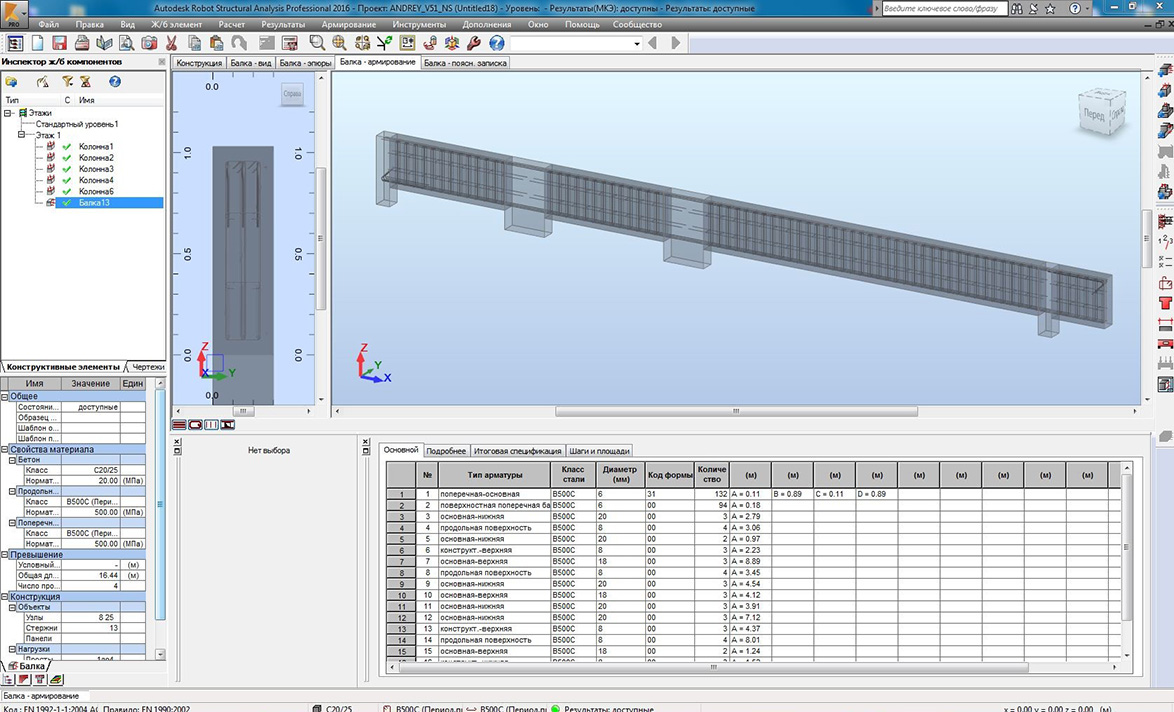Collapse the Превышение properties group
Viewport: 1174px width, 712px height.
[x=4, y=555]
